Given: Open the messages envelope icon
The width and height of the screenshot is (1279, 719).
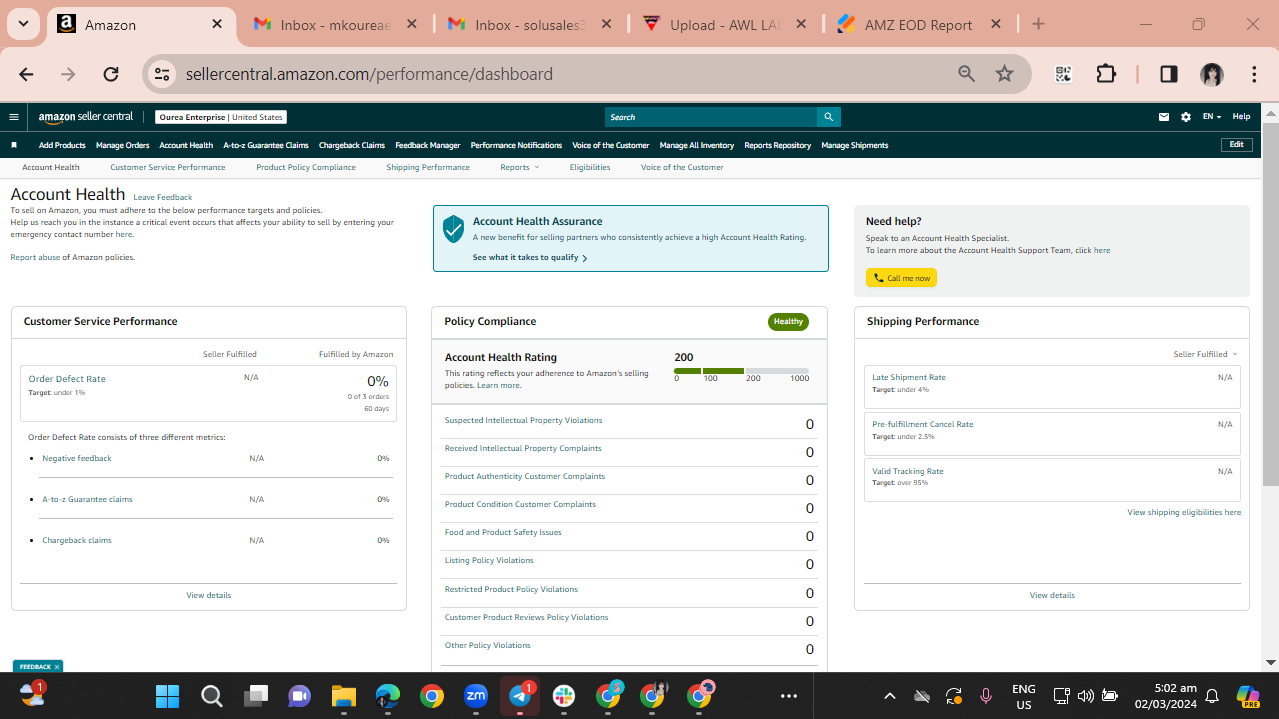Looking at the screenshot, I should pyautogui.click(x=1164, y=117).
